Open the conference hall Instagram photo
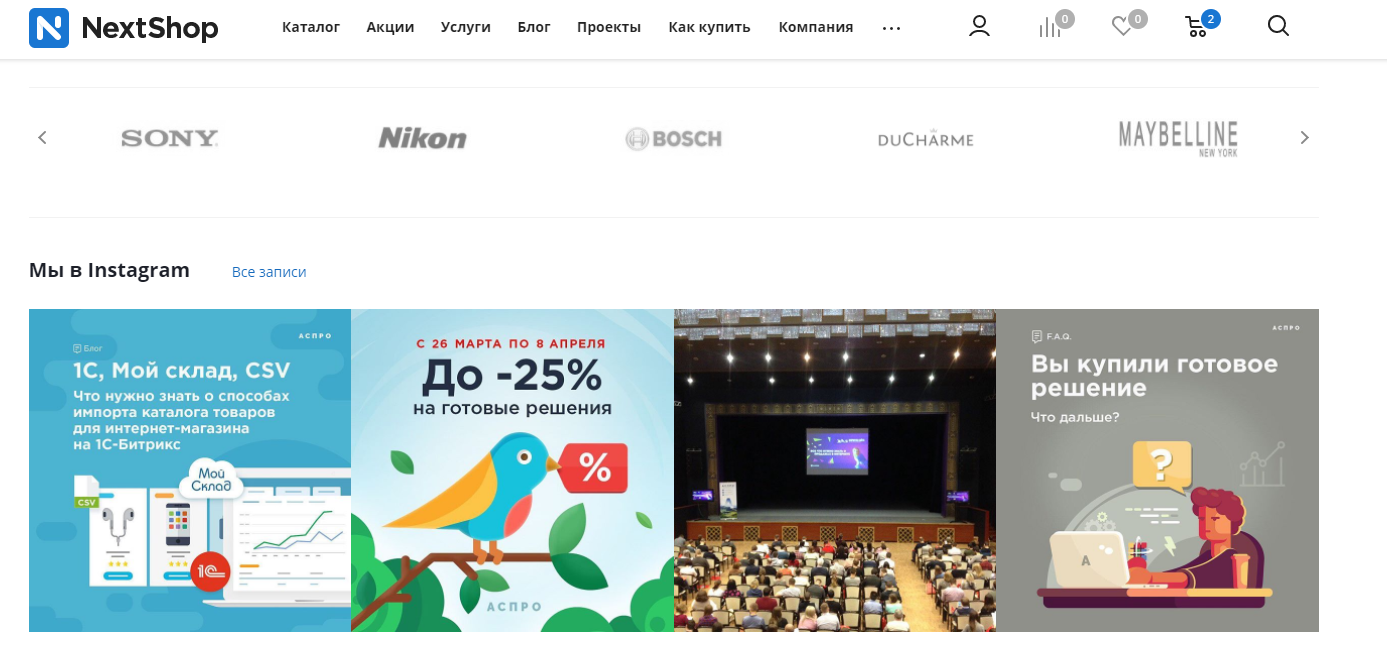1387x672 pixels. click(x=835, y=470)
